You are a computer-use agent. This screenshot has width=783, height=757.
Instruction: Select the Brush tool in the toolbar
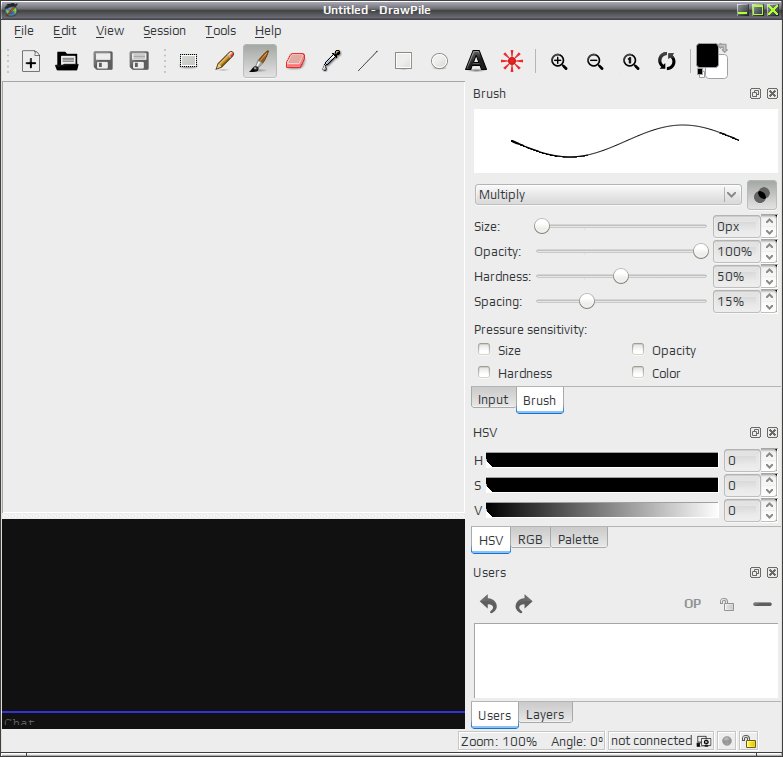pyautogui.click(x=260, y=61)
